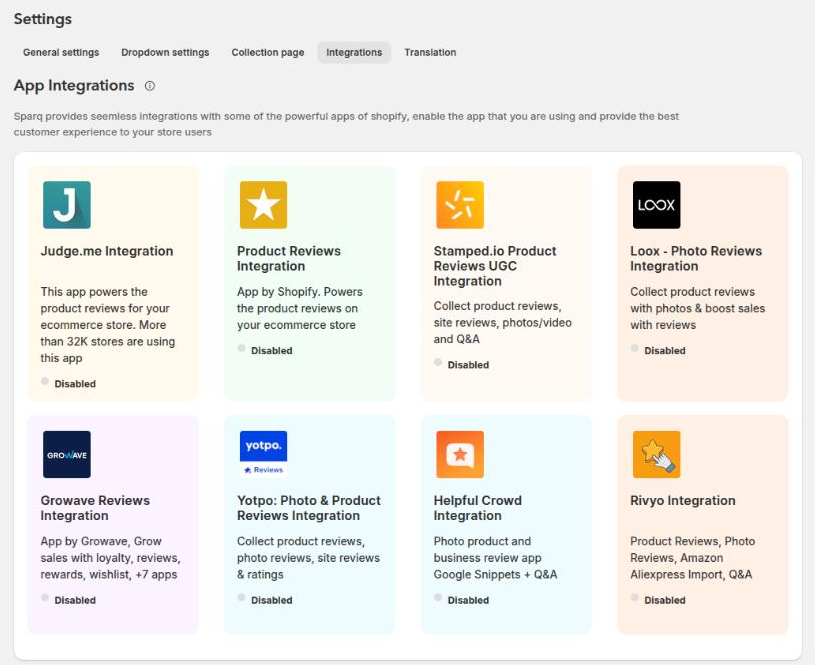Click the App Integrations heading
The width and height of the screenshot is (815, 665).
point(74,85)
